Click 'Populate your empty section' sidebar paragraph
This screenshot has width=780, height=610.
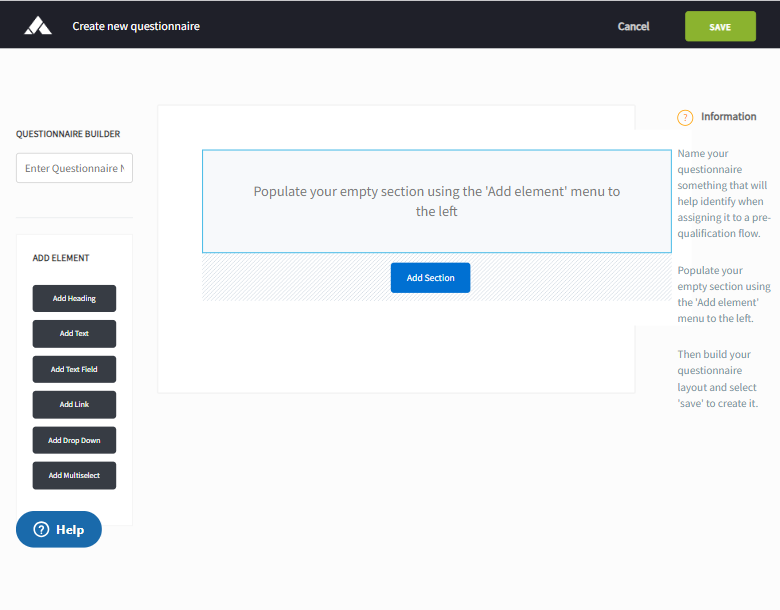724,294
